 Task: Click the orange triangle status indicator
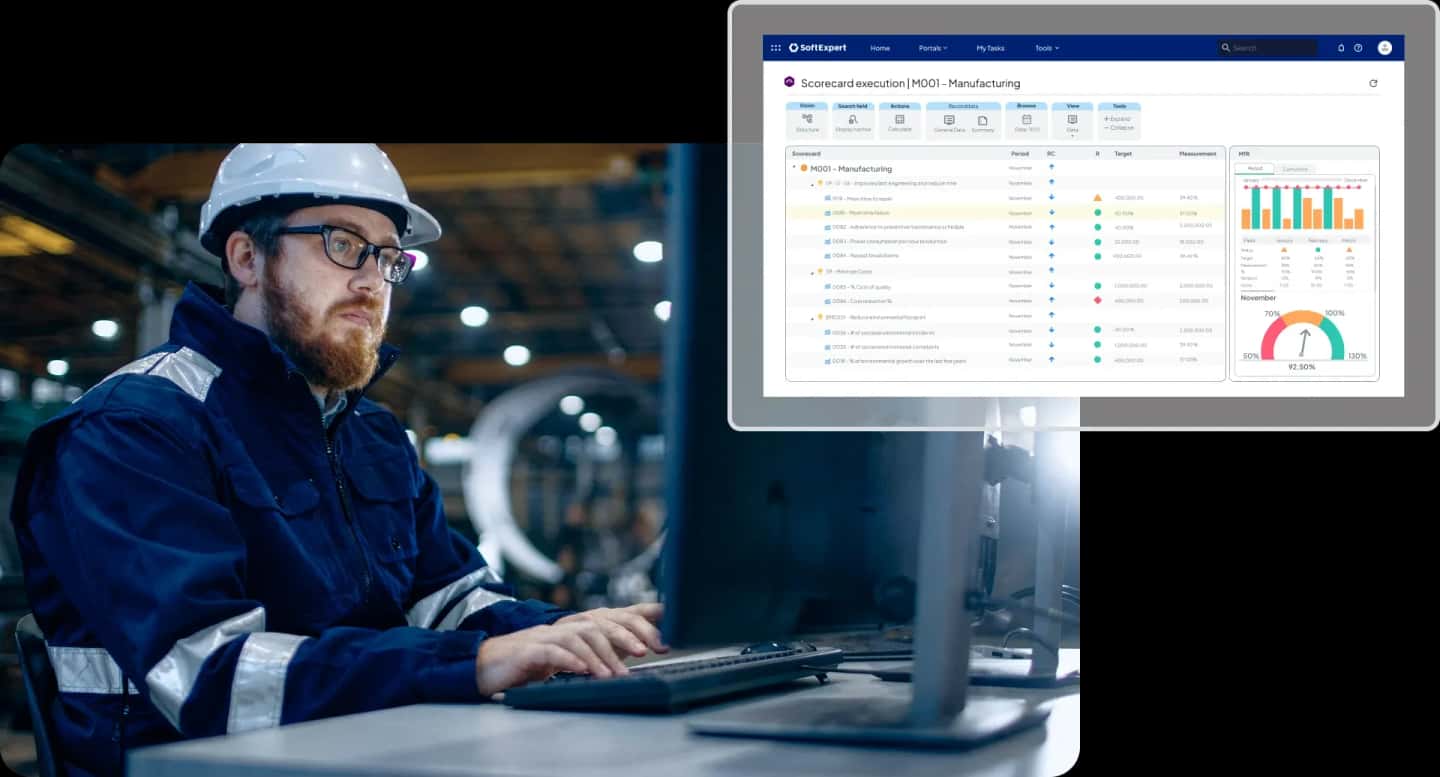pyautogui.click(x=1098, y=198)
